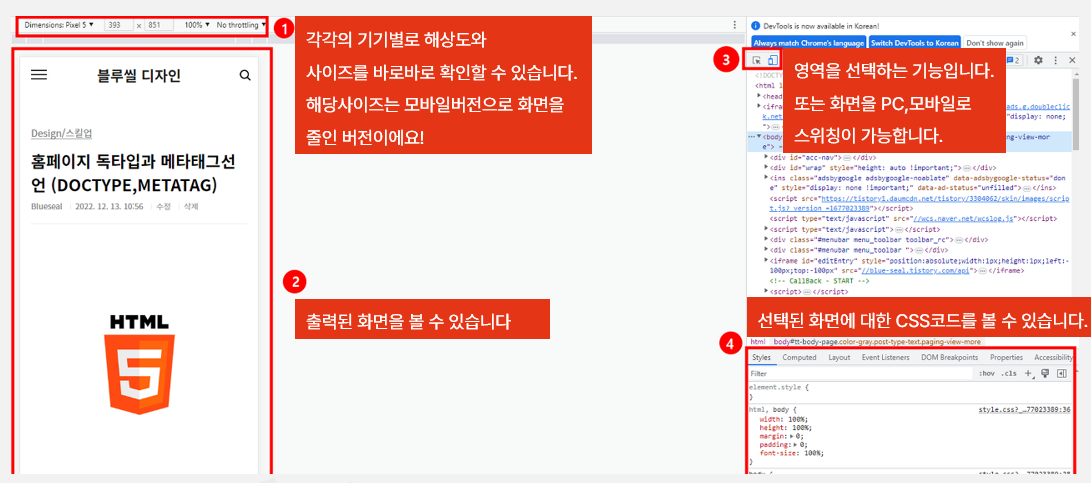Screen dimensions: 1091x483
Task: Select the Styles tab
Action: (x=761, y=358)
